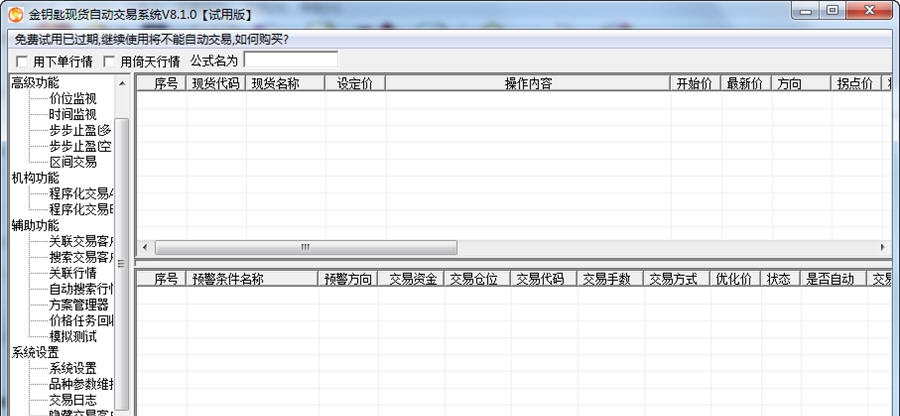This screenshot has width=900, height=416.
Task: Click the 方向 column header
Action: pyautogui.click(x=801, y=84)
